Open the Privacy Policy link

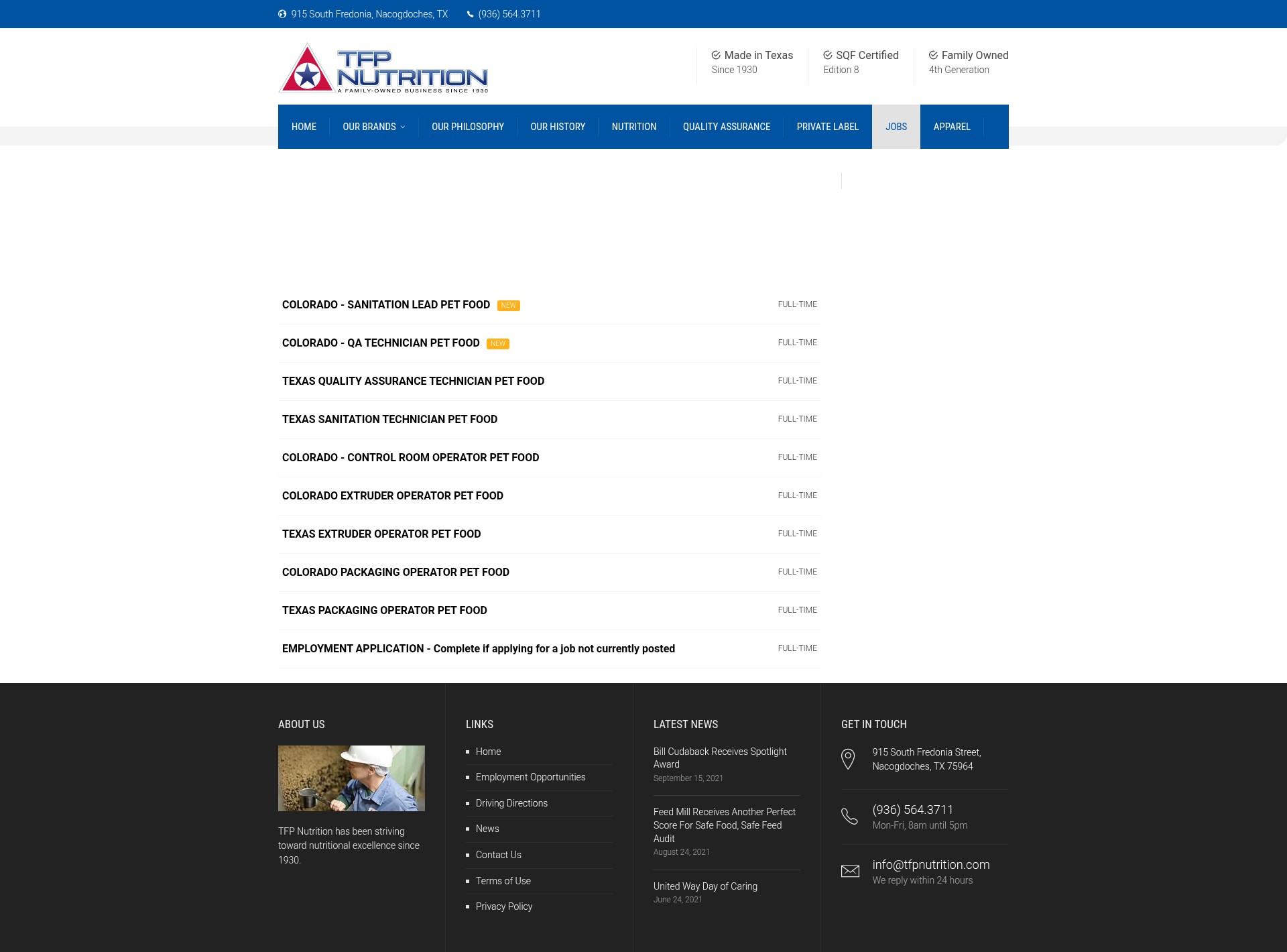pyautogui.click(x=504, y=906)
